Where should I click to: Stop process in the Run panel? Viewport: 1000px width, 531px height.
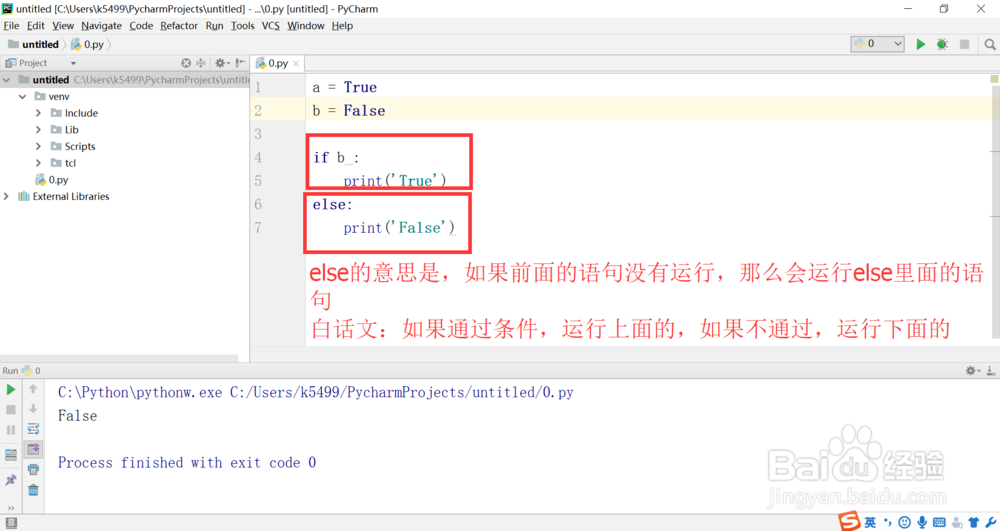point(11,410)
